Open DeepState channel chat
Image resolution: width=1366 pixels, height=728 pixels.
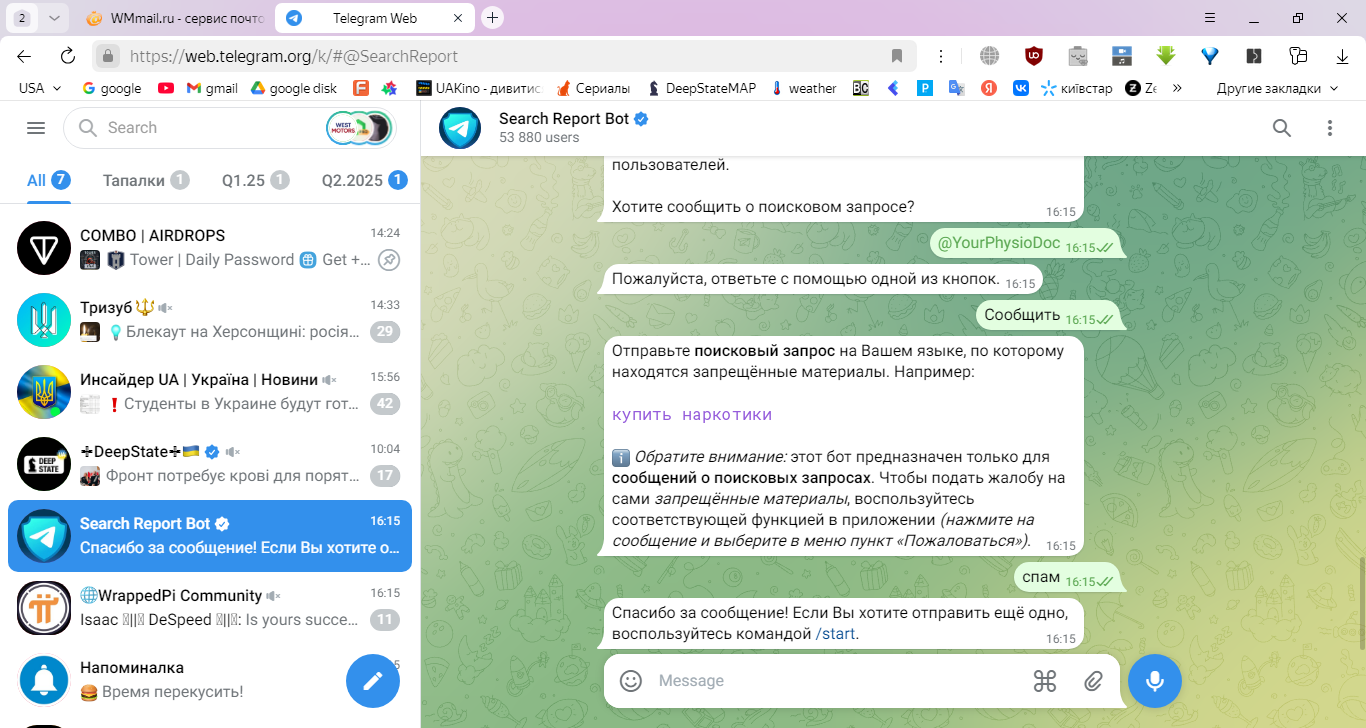click(x=210, y=464)
